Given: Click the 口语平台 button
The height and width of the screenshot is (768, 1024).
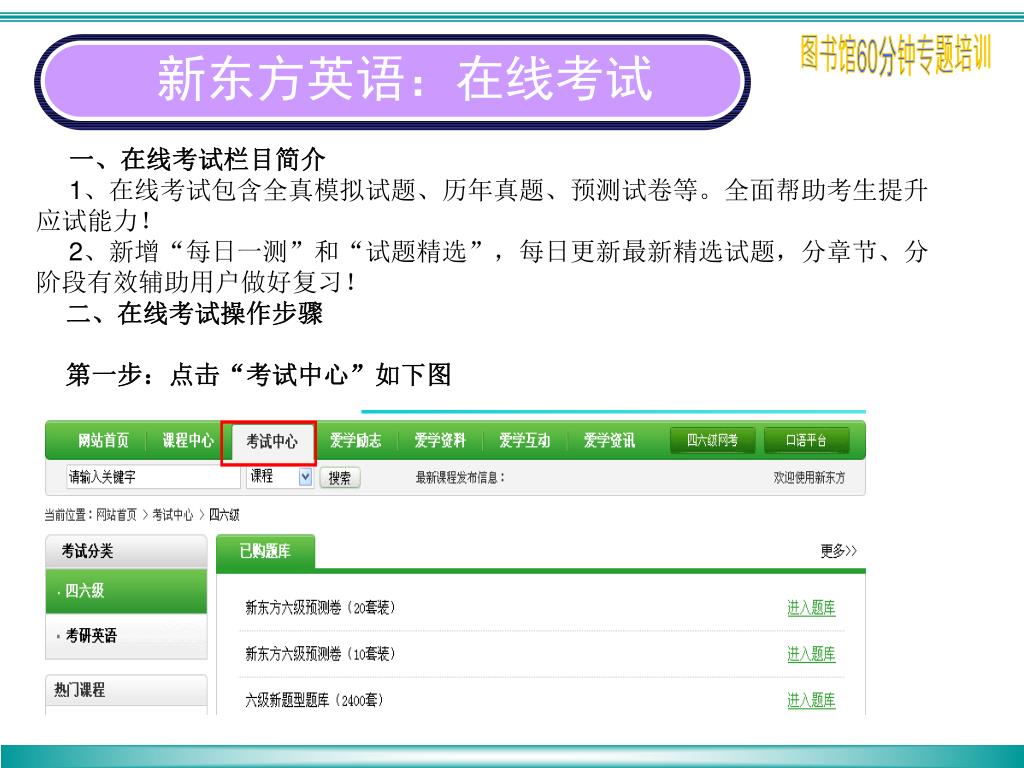Looking at the screenshot, I should click(806, 440).
